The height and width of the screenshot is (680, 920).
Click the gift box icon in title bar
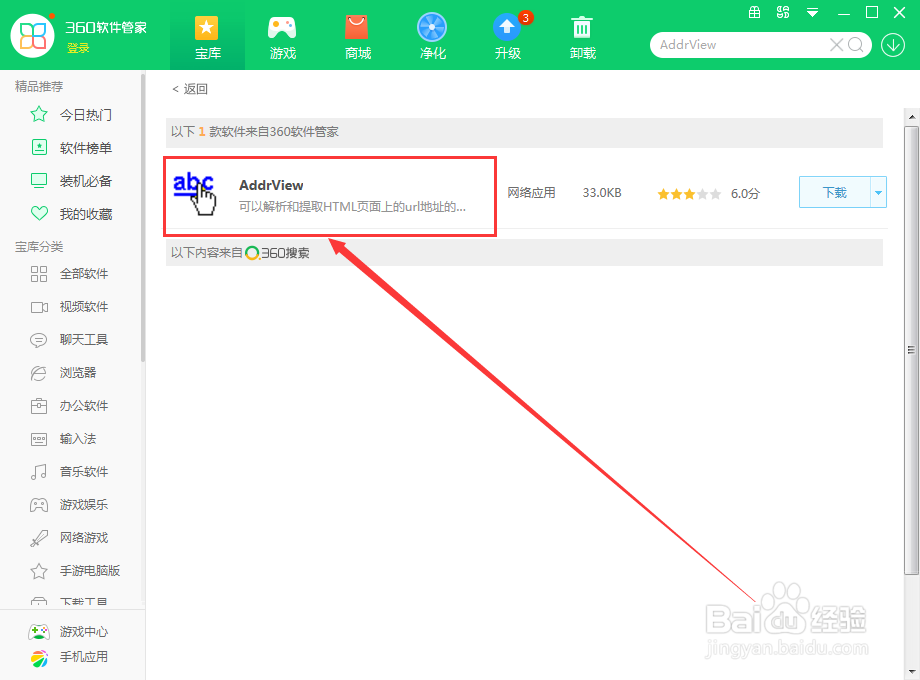pos(755,12)
